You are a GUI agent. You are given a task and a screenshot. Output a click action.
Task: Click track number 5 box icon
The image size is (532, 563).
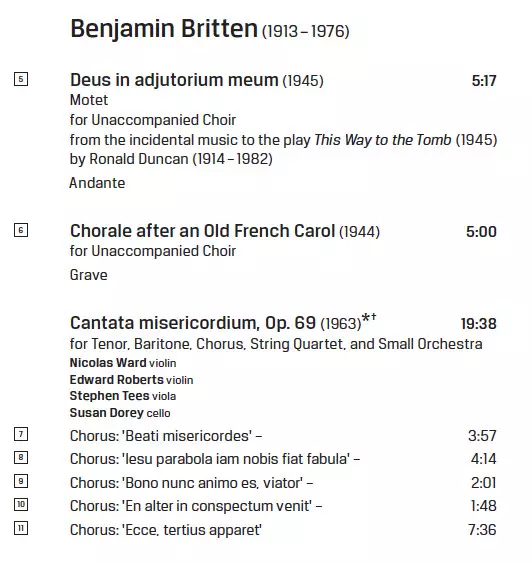(x=21, y=79)
